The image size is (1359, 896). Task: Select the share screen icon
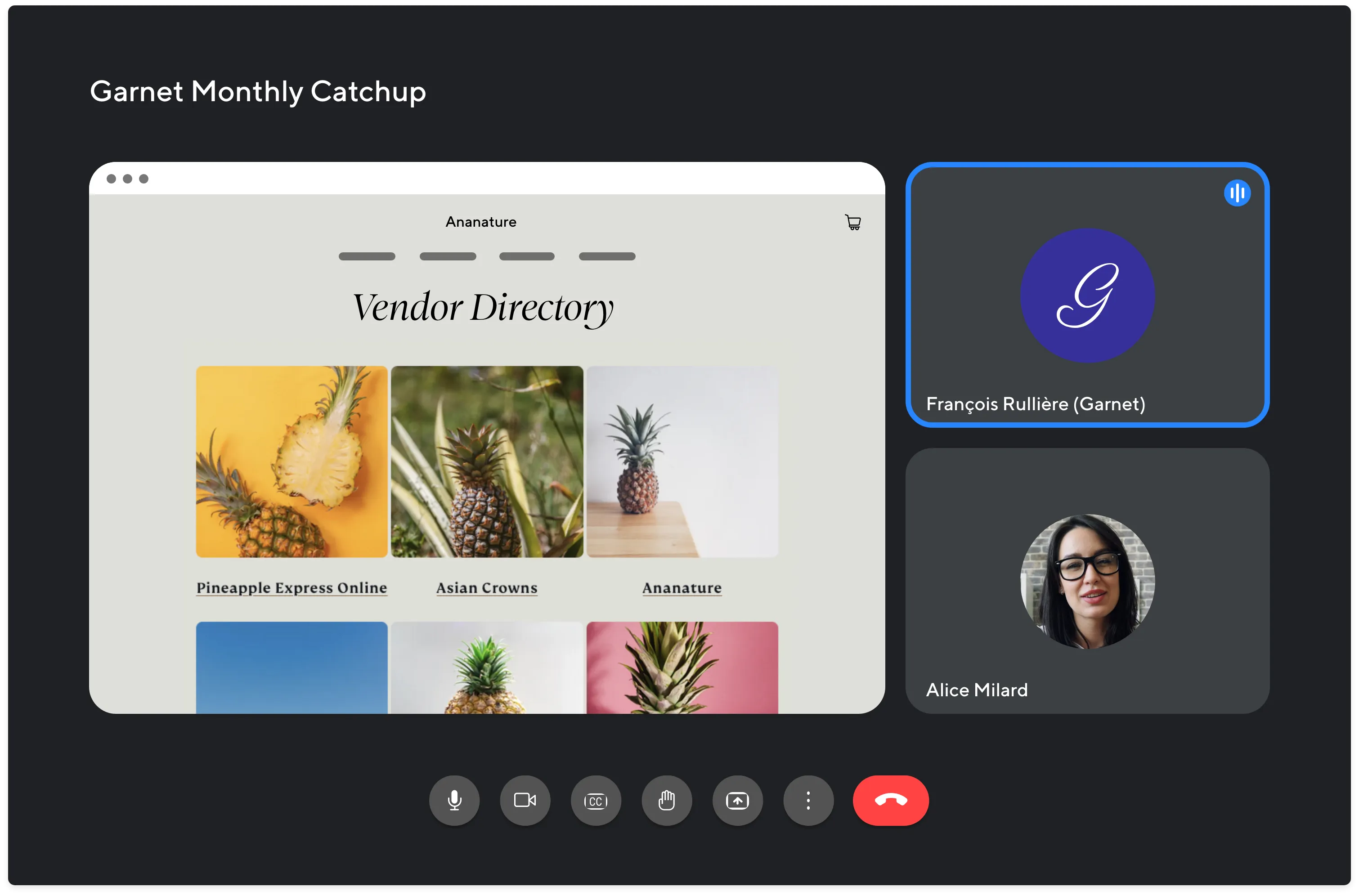(738, 801)
